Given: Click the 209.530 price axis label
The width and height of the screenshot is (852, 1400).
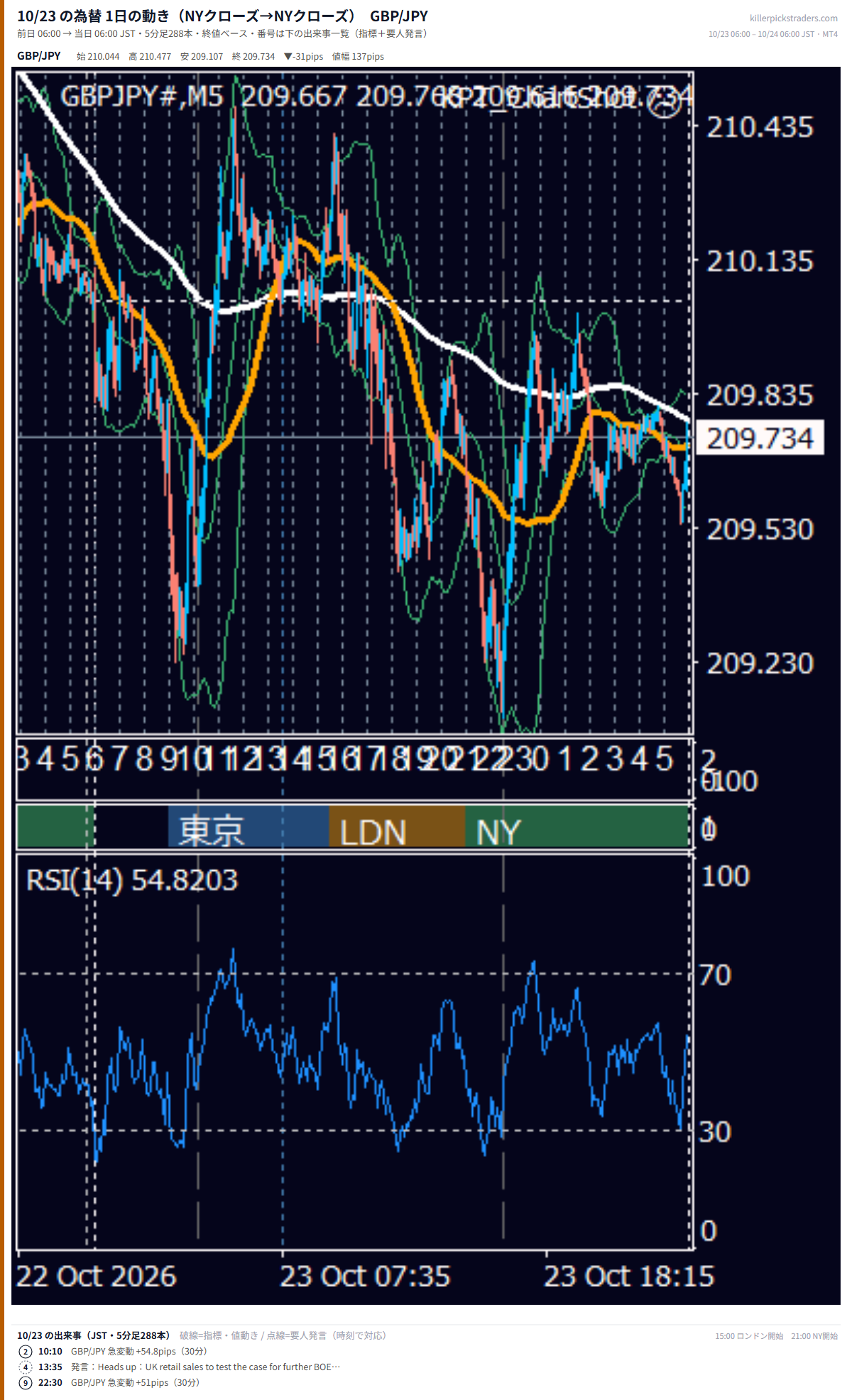Looking at the screenshot, I should tap(760, 529).
